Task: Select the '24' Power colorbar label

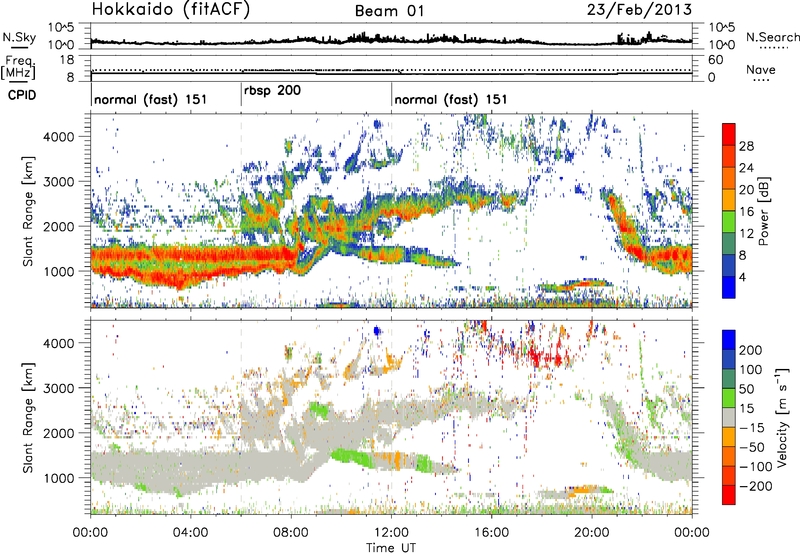Action: [x=746, y=168]
